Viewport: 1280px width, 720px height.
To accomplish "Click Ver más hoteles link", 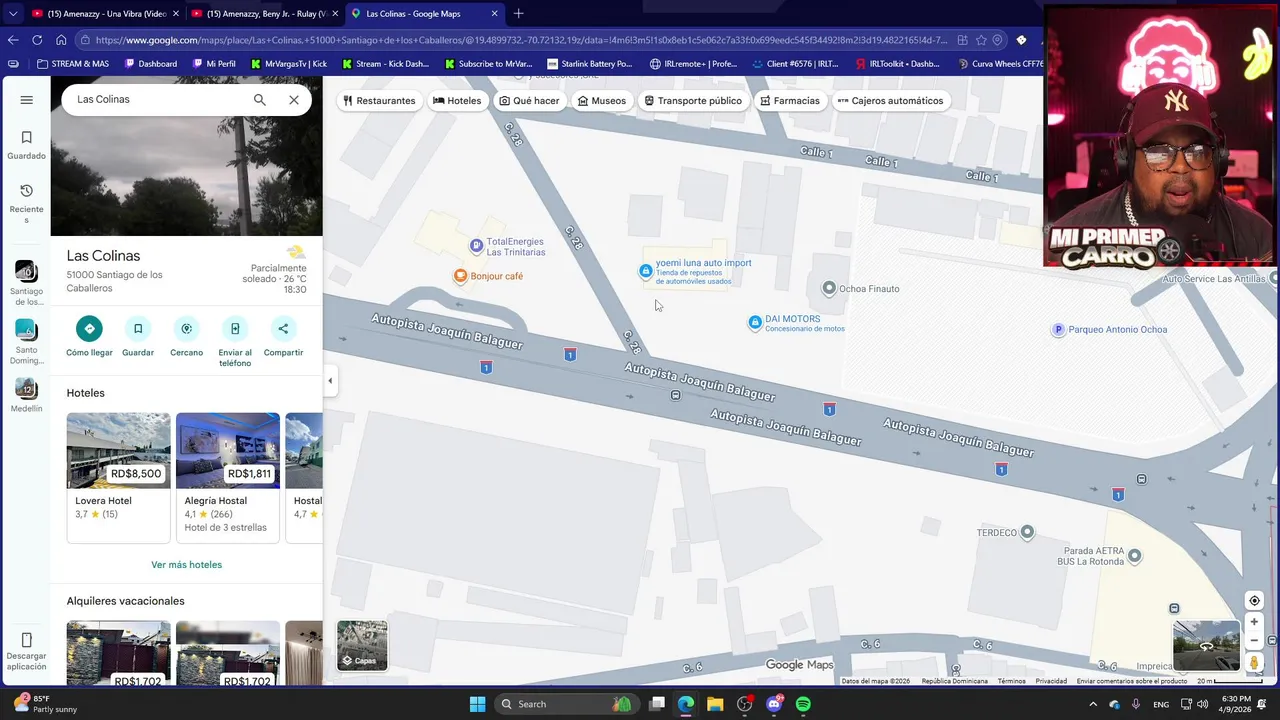I will 187,565.
